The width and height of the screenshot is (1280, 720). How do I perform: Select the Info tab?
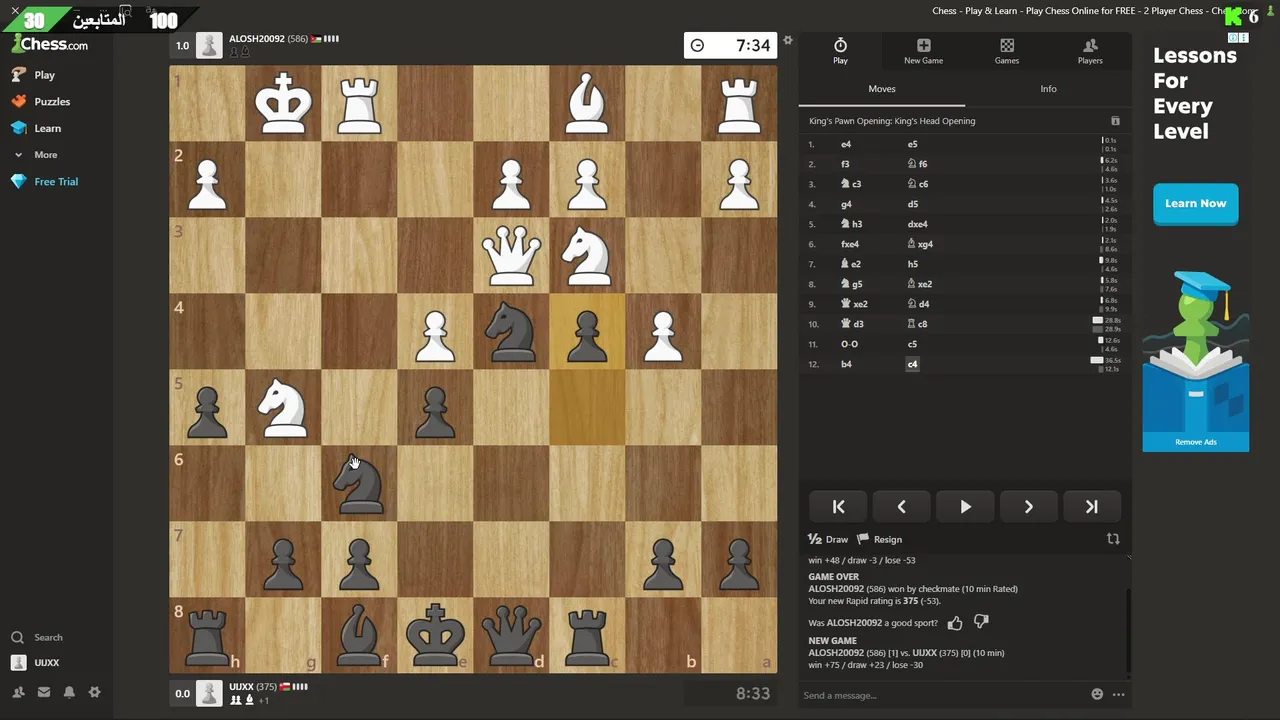[1048, 89]
